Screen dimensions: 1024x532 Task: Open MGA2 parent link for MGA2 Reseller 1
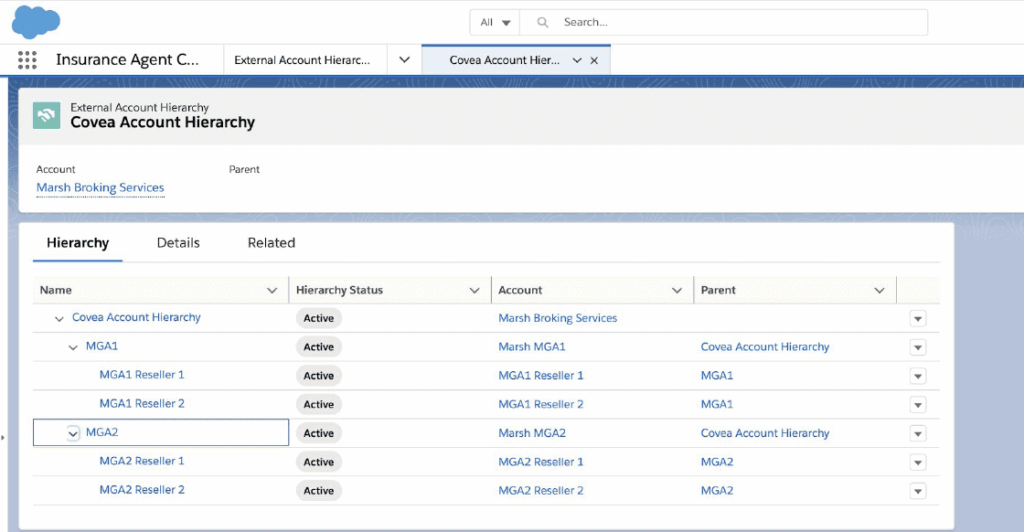tap(717, 462)
